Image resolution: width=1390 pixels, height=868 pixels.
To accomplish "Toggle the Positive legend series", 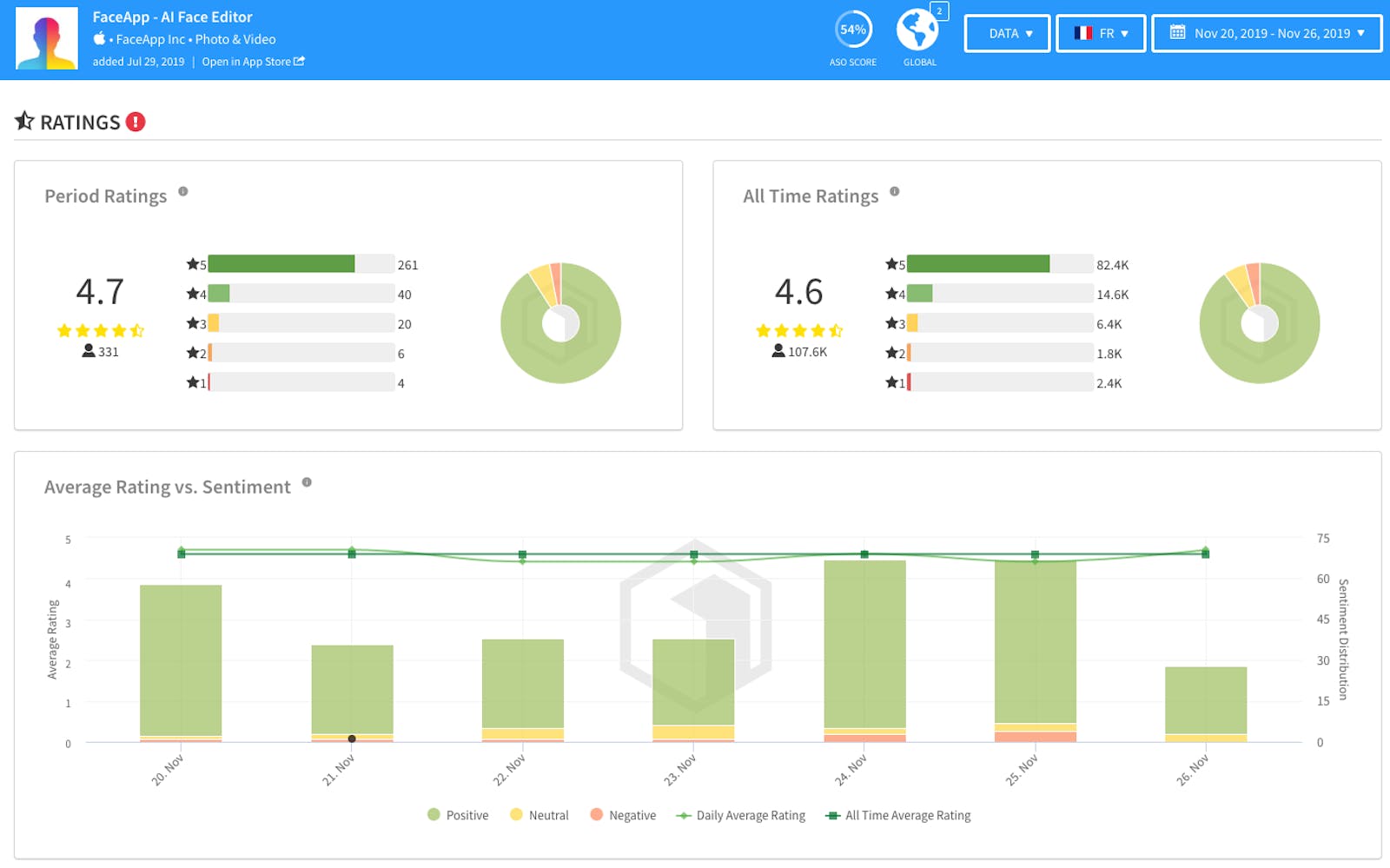I will pyautogui.click(x=458, y=815).
